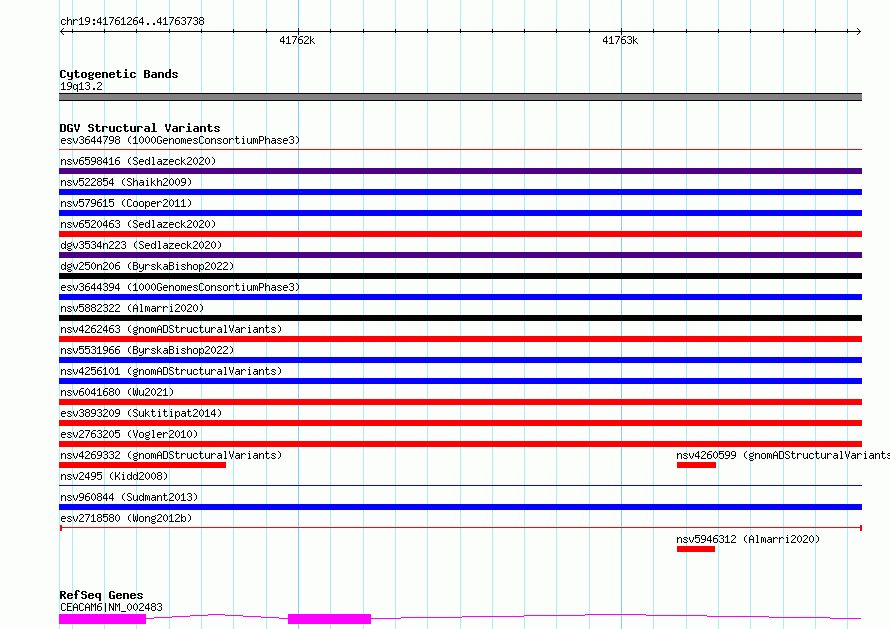
Task: Select the small red nsv4260599 variant bar
Action: click(x=696, y=466)
